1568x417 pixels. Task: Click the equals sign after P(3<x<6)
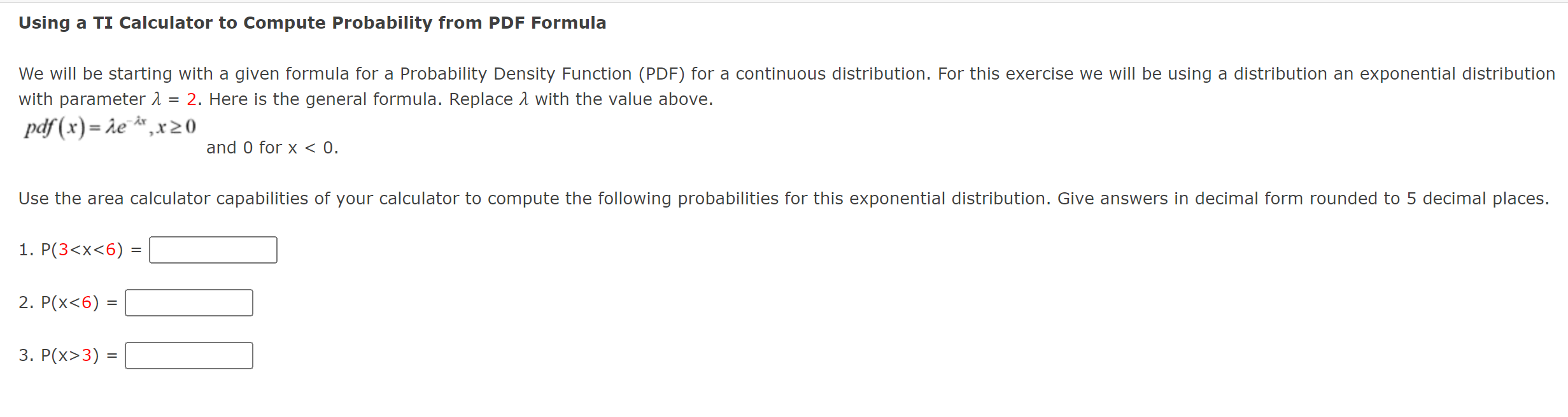134,250
